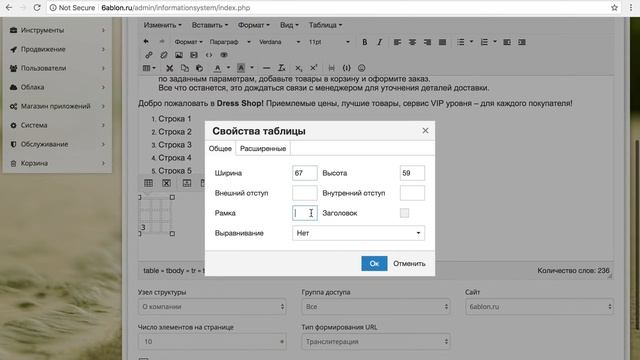The height and width of the screenshot is (360, 640).
Task: Insert a page break icon
Action: coord(331,68)
